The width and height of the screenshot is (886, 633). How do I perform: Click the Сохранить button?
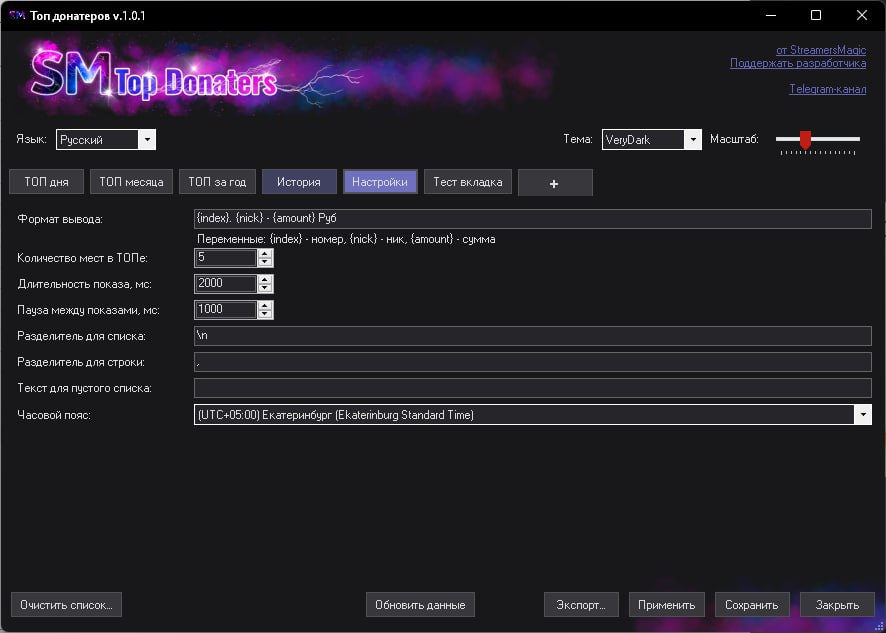[752, 605]
